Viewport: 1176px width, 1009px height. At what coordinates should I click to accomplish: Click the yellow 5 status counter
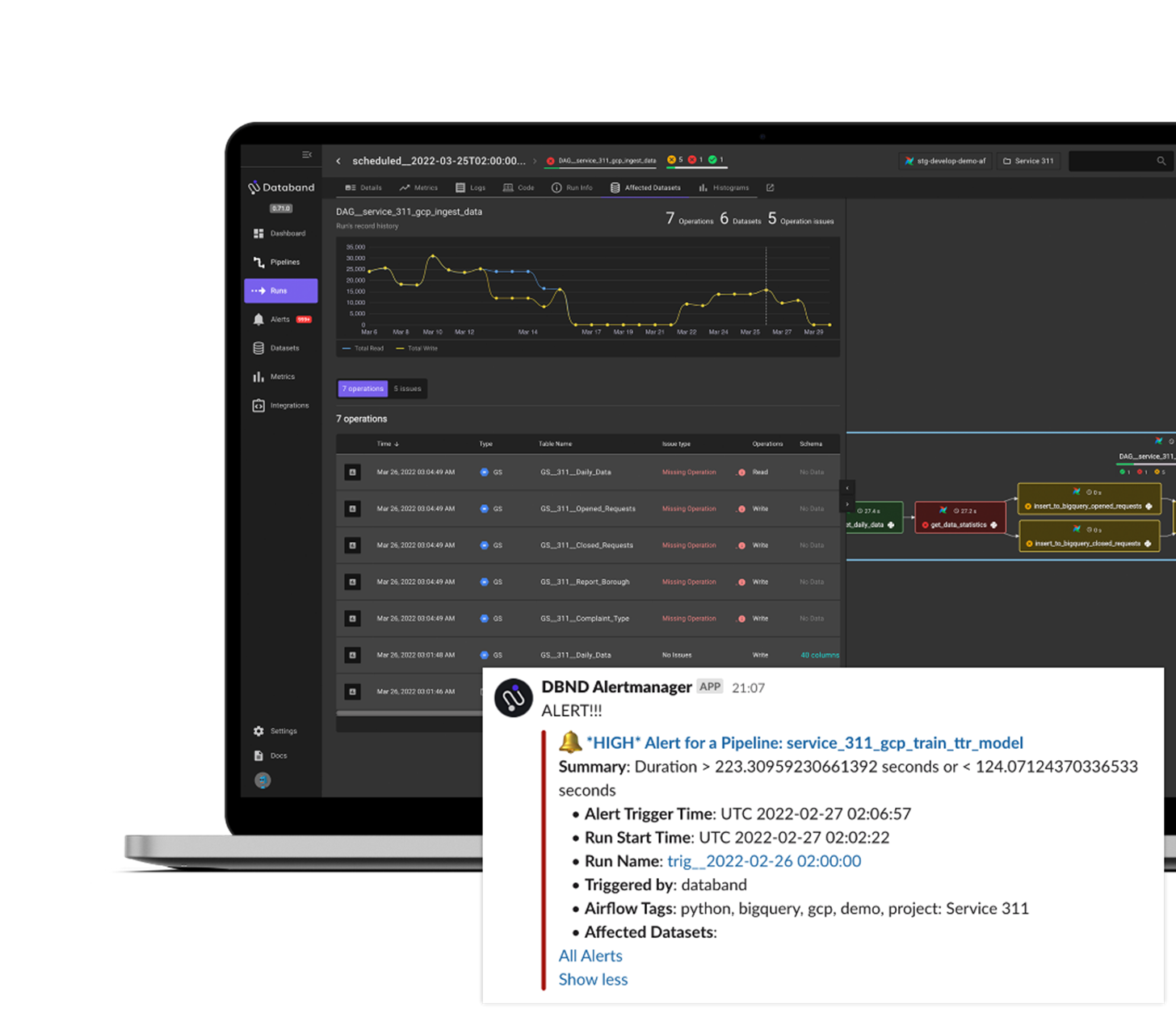pyautogui.click(x=675, y=160)
